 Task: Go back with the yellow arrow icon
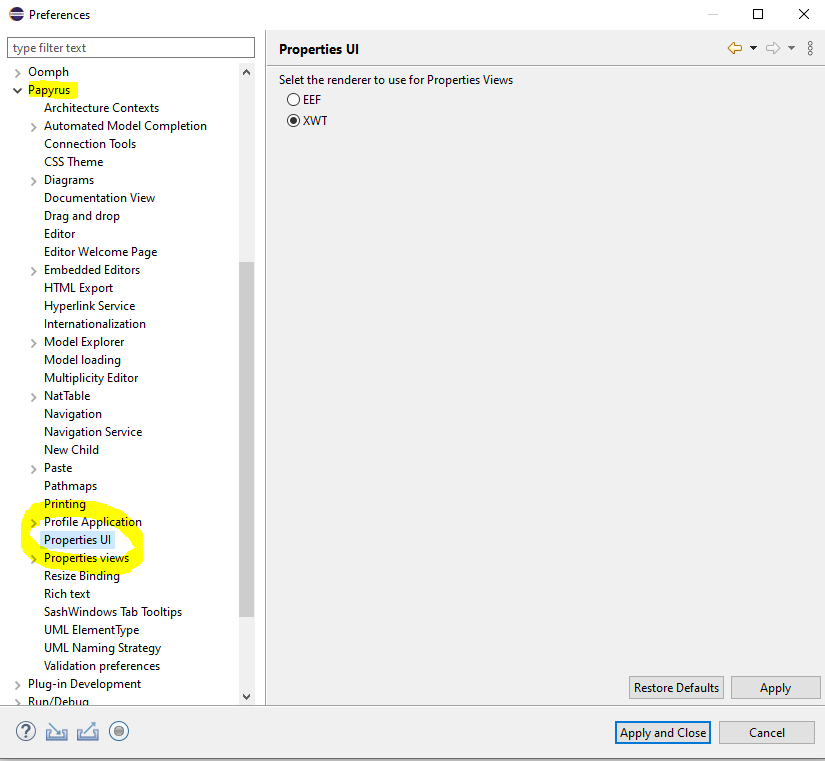tap(735, 48)
